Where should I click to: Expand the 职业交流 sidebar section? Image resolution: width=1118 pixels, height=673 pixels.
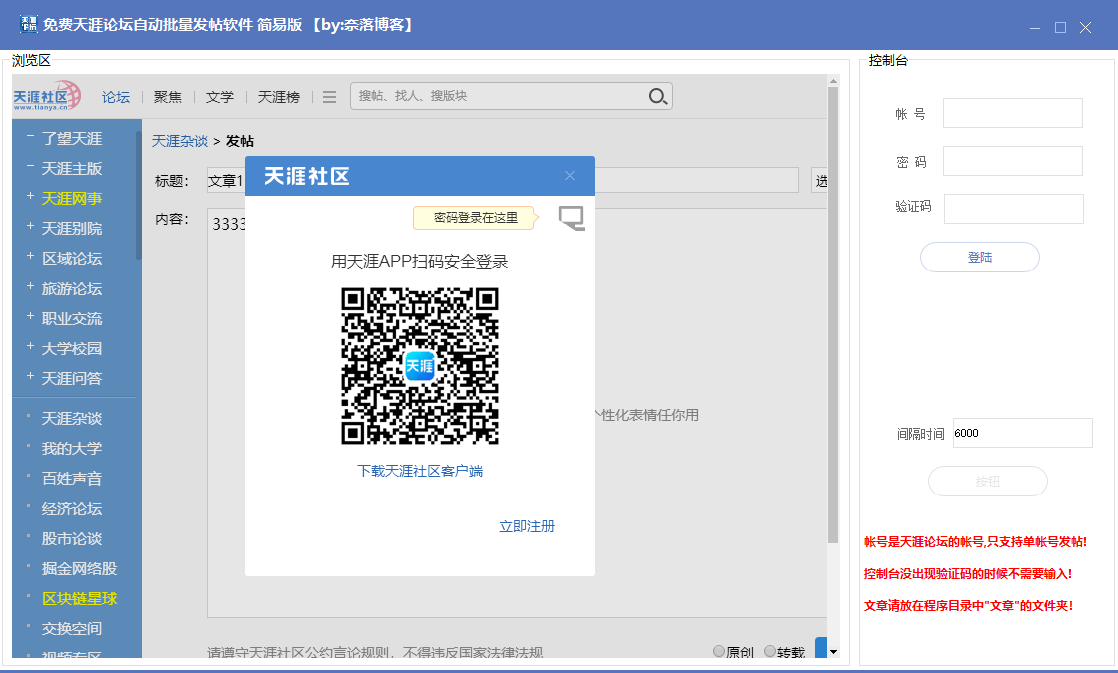coord(30,315)
